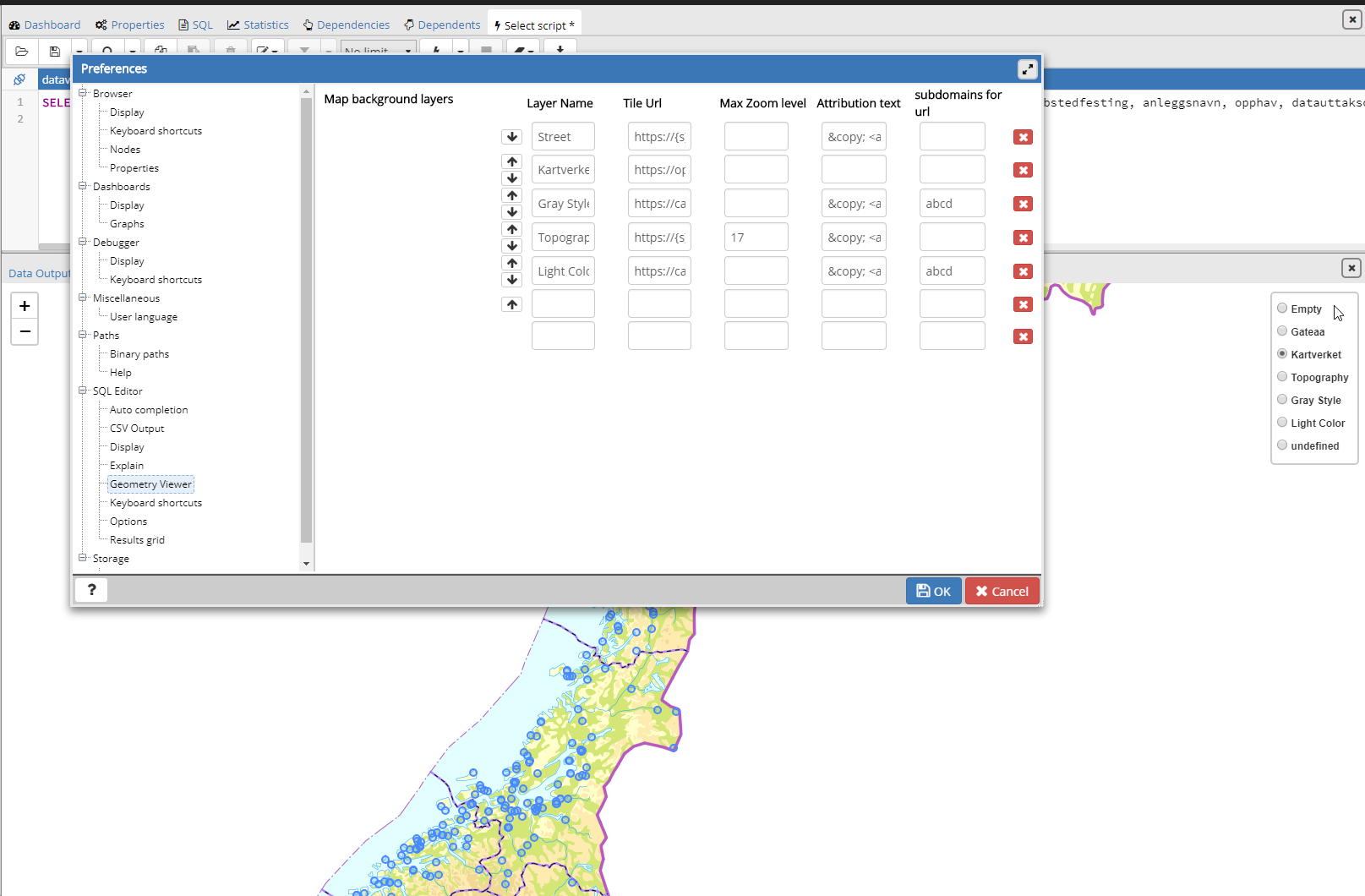Cancel the Preferences dialog
The image size is (1365, 896).
click(1002, 591)
